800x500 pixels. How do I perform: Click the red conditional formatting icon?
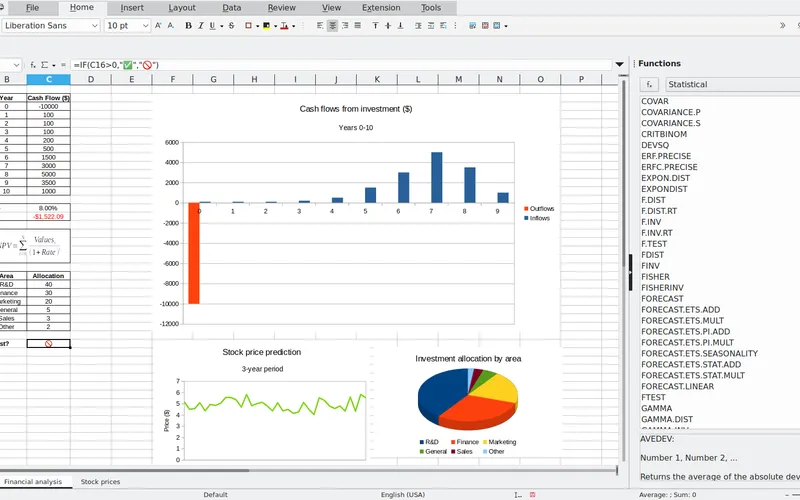(x=485, y=26)
